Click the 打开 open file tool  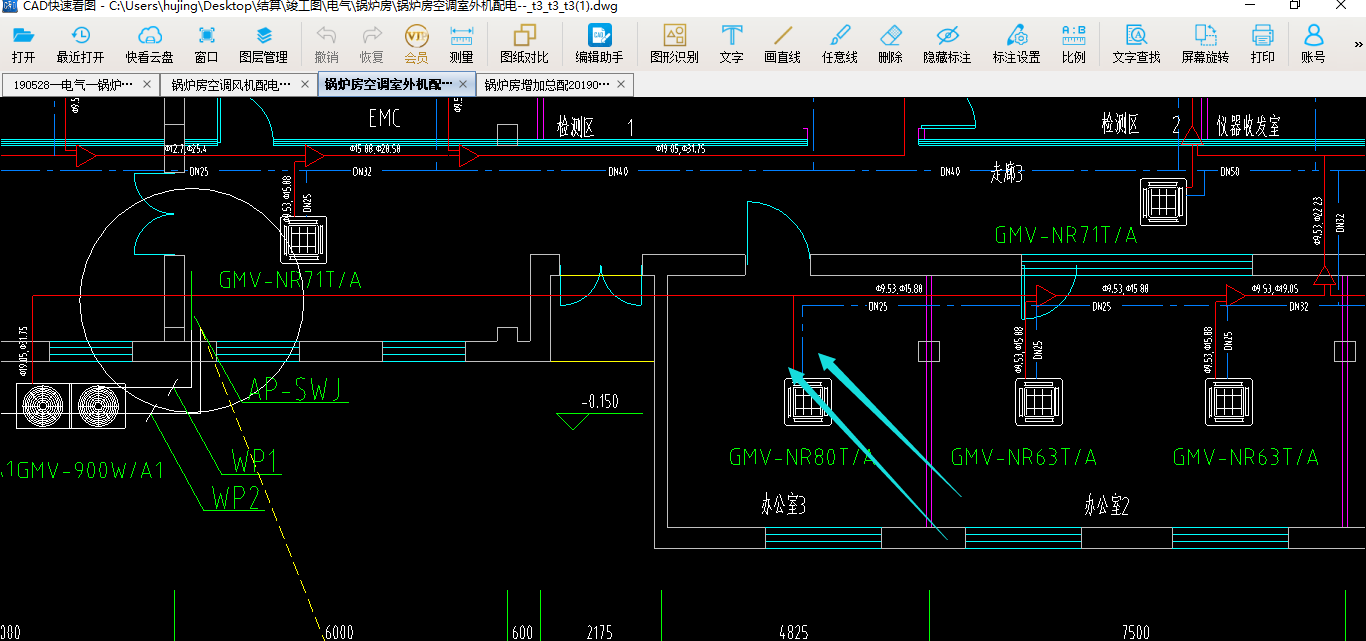pos(23,45)
